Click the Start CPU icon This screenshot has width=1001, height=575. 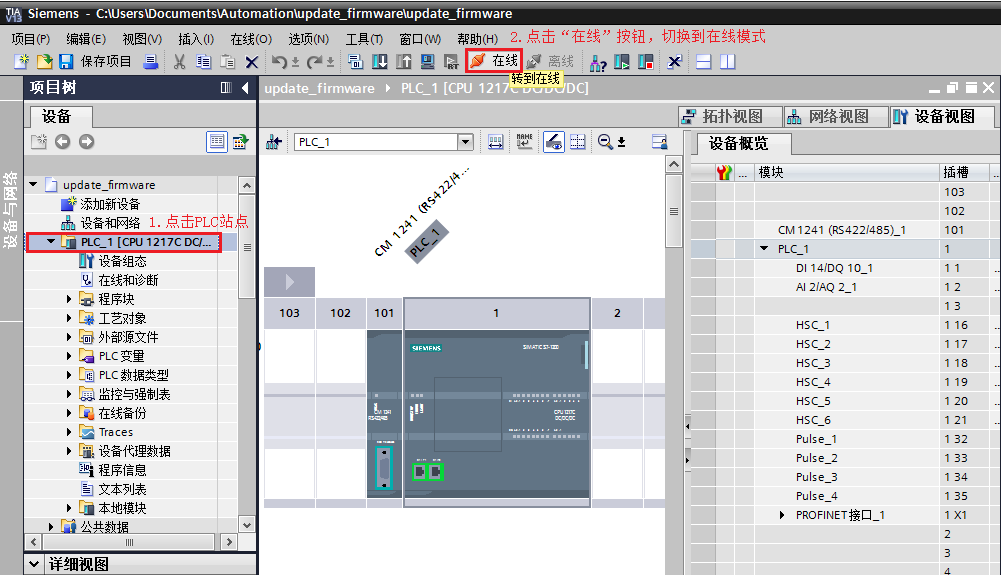[x=622, y=61]
